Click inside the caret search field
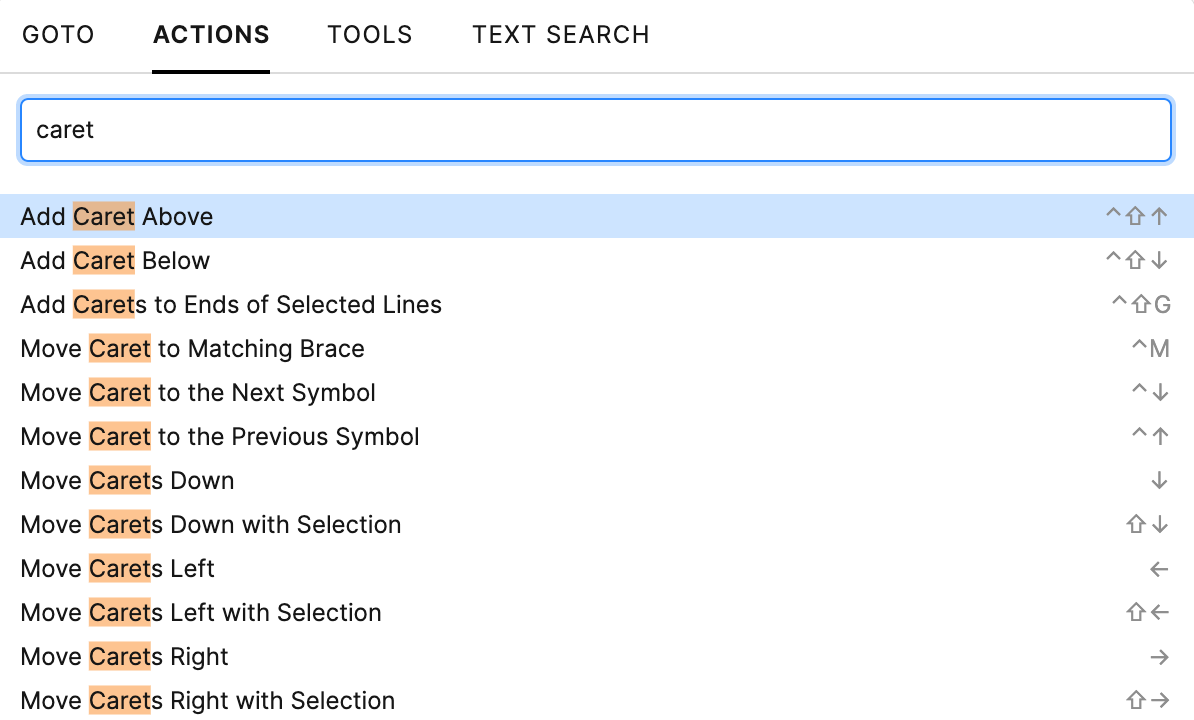The height and width of the screenshot is (720, 1194). [x=400, y=129]
